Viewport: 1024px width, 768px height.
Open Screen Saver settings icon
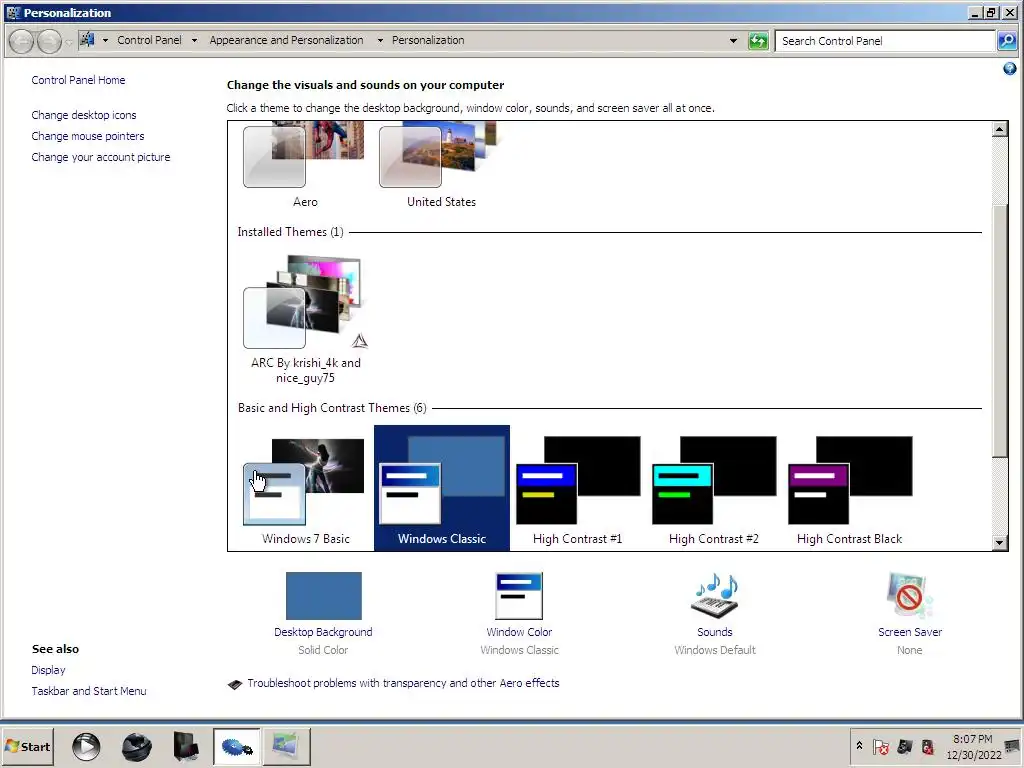(x=910, y=596)
